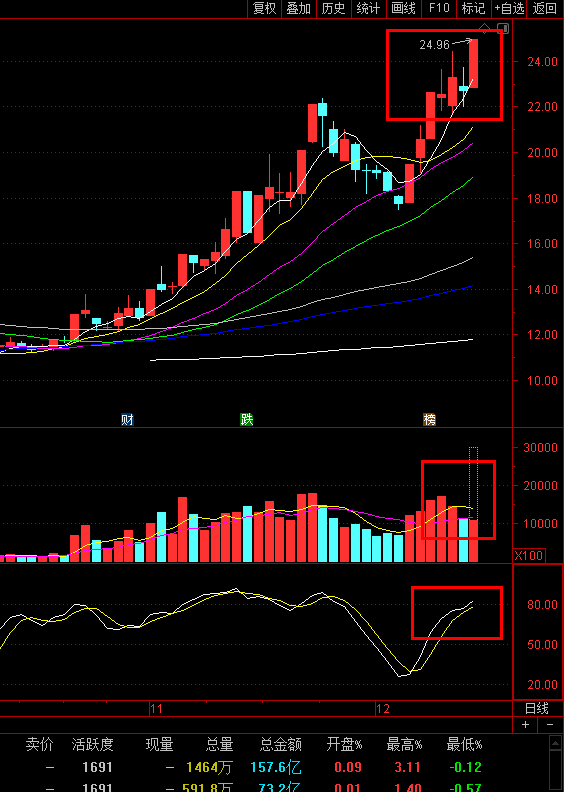Sort by the 开盘% column header
Image resolution: width=564 pixels, height=792 pixels.
[344, 744]
